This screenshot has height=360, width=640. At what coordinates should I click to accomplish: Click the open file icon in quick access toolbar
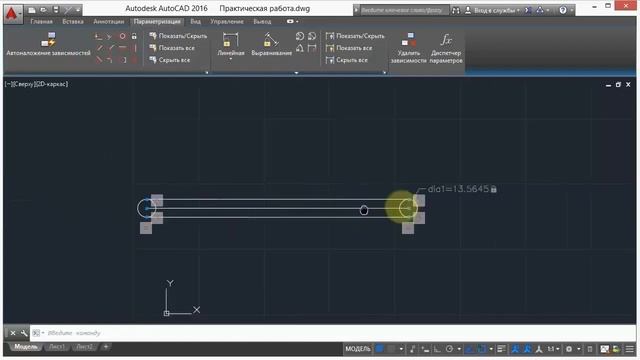pos(44,10)
